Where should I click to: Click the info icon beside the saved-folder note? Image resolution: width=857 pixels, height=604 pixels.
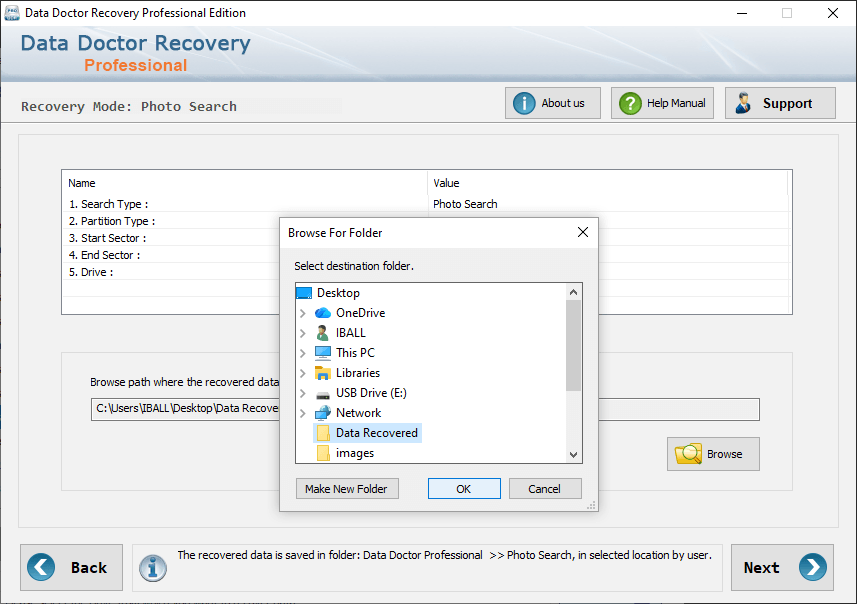pos(152,568)
